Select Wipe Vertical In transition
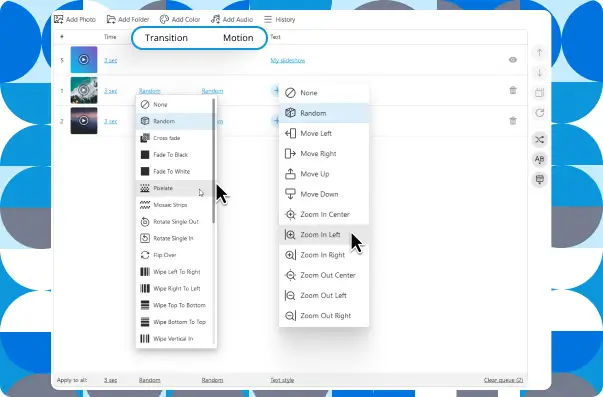This screenshot has height=397, width=603. (x=174, y=339)
